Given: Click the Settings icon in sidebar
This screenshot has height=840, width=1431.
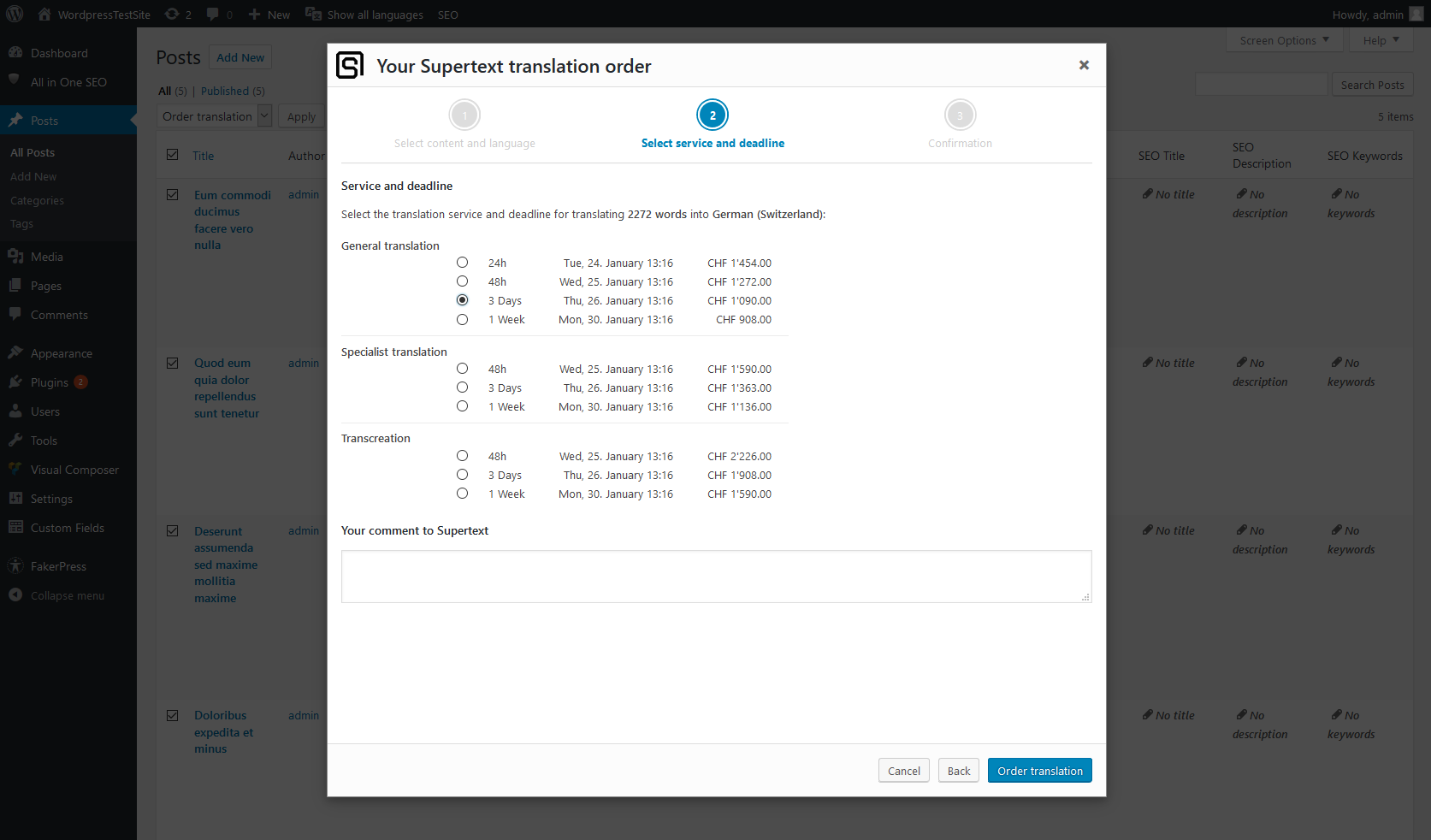Looking at the screenshot, I should click(x=15, y=499).
